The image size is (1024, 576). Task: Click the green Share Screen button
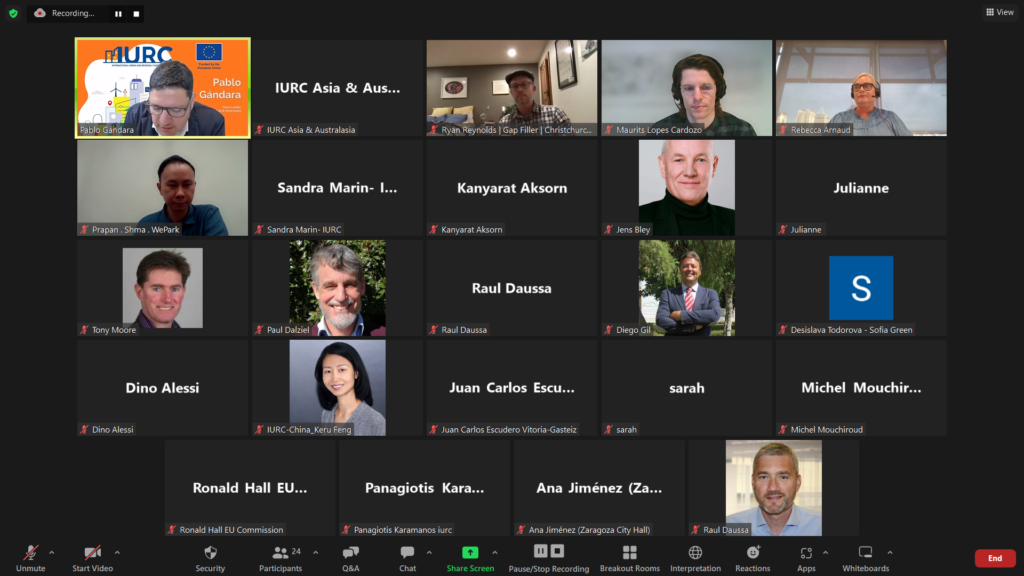470,557
